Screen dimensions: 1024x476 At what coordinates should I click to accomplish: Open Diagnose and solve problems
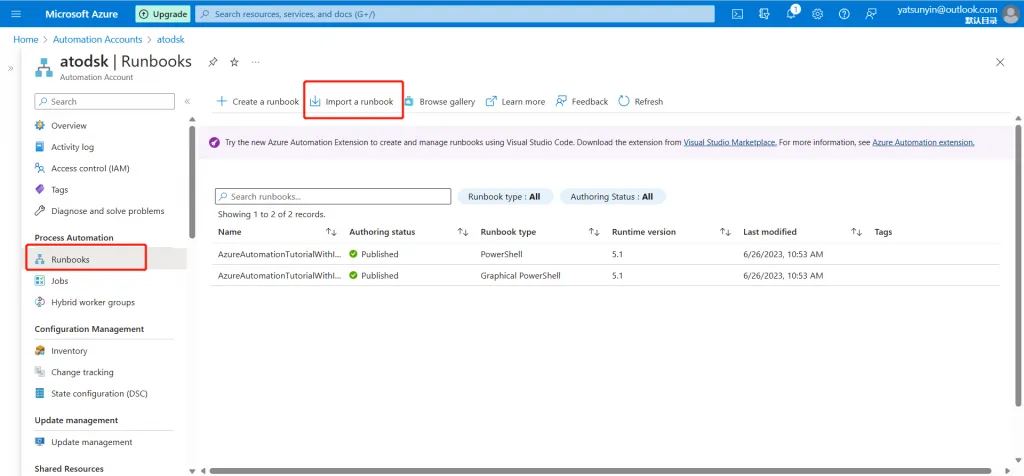pos(108,211)
